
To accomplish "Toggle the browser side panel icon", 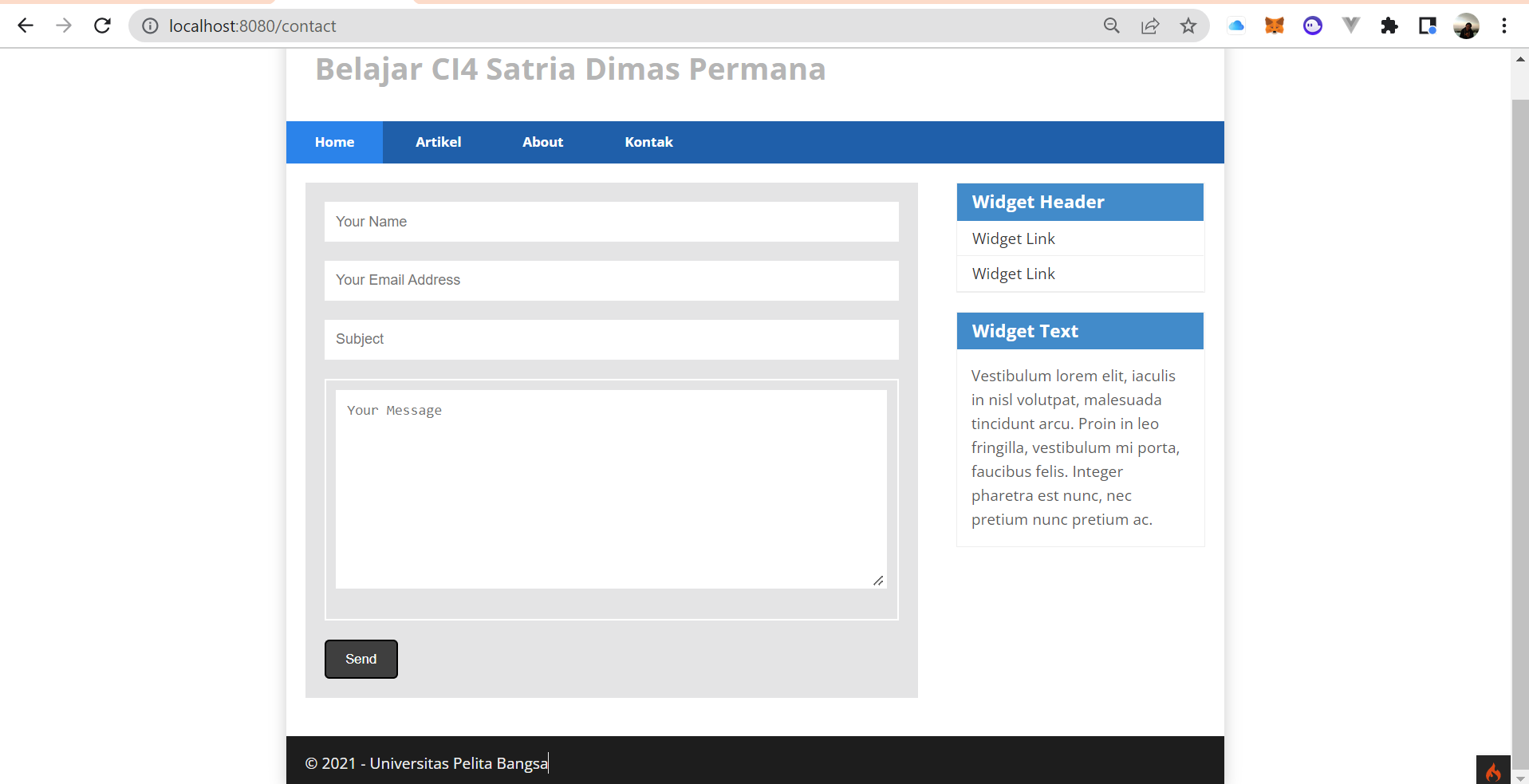I will point(1428,26).
